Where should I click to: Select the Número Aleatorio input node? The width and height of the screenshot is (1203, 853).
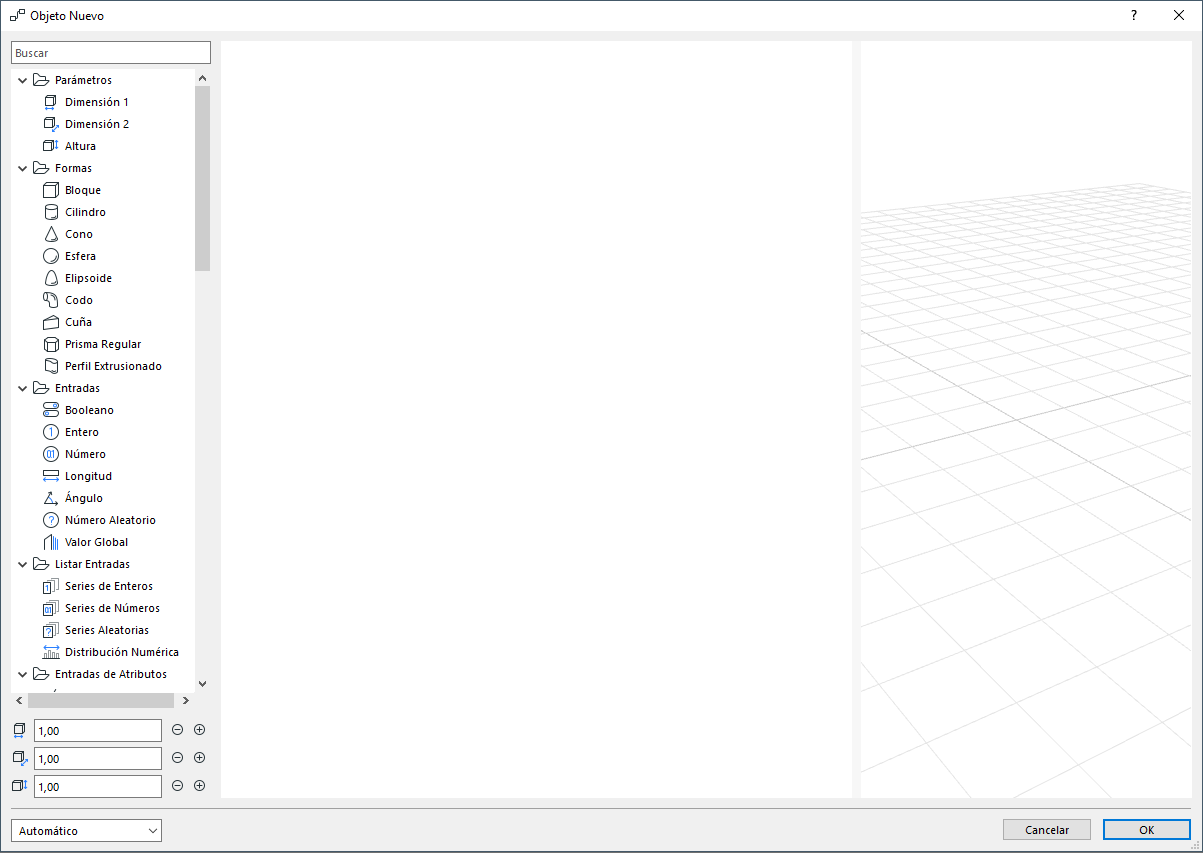pos(110,519)
